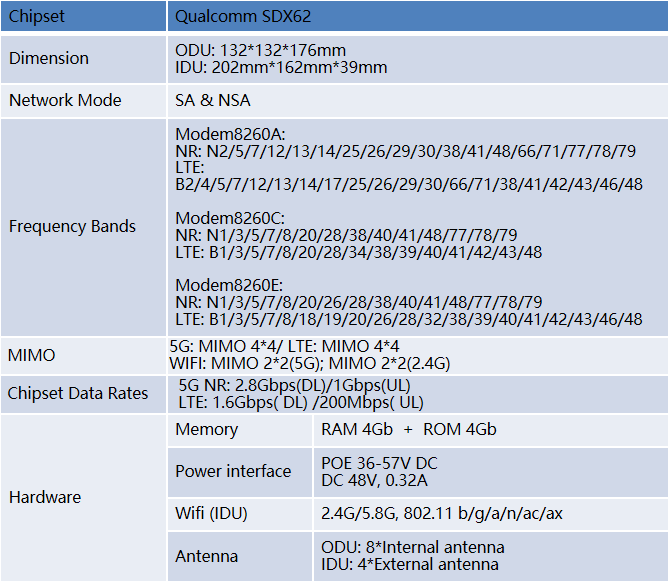Select the ODU 132*132*176mm dimension line
Viewport: 668px width, 581px height.
pyautogui.click(x=261, y=50)
